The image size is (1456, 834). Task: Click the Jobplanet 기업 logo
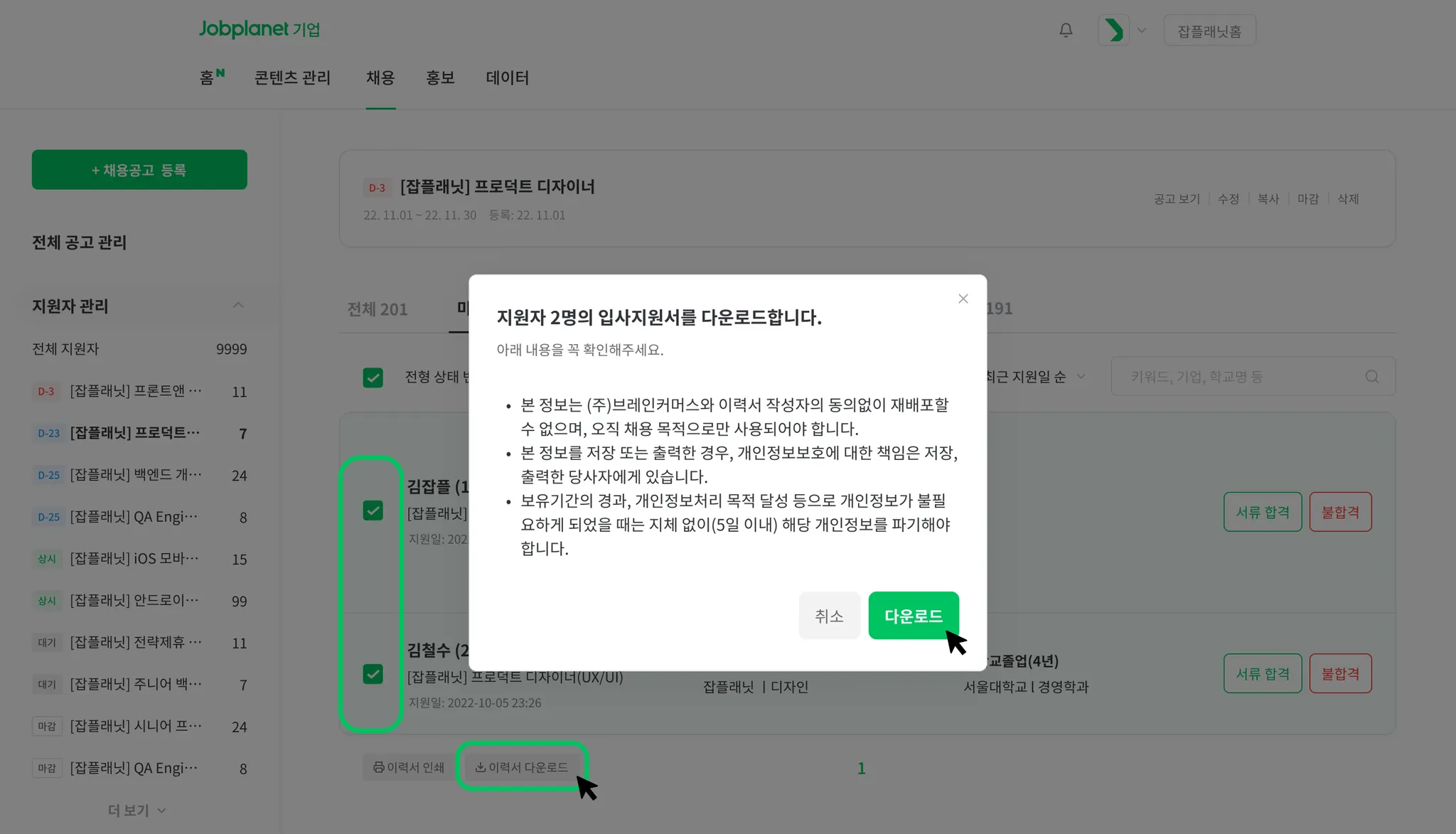click(x=259, y=29)
